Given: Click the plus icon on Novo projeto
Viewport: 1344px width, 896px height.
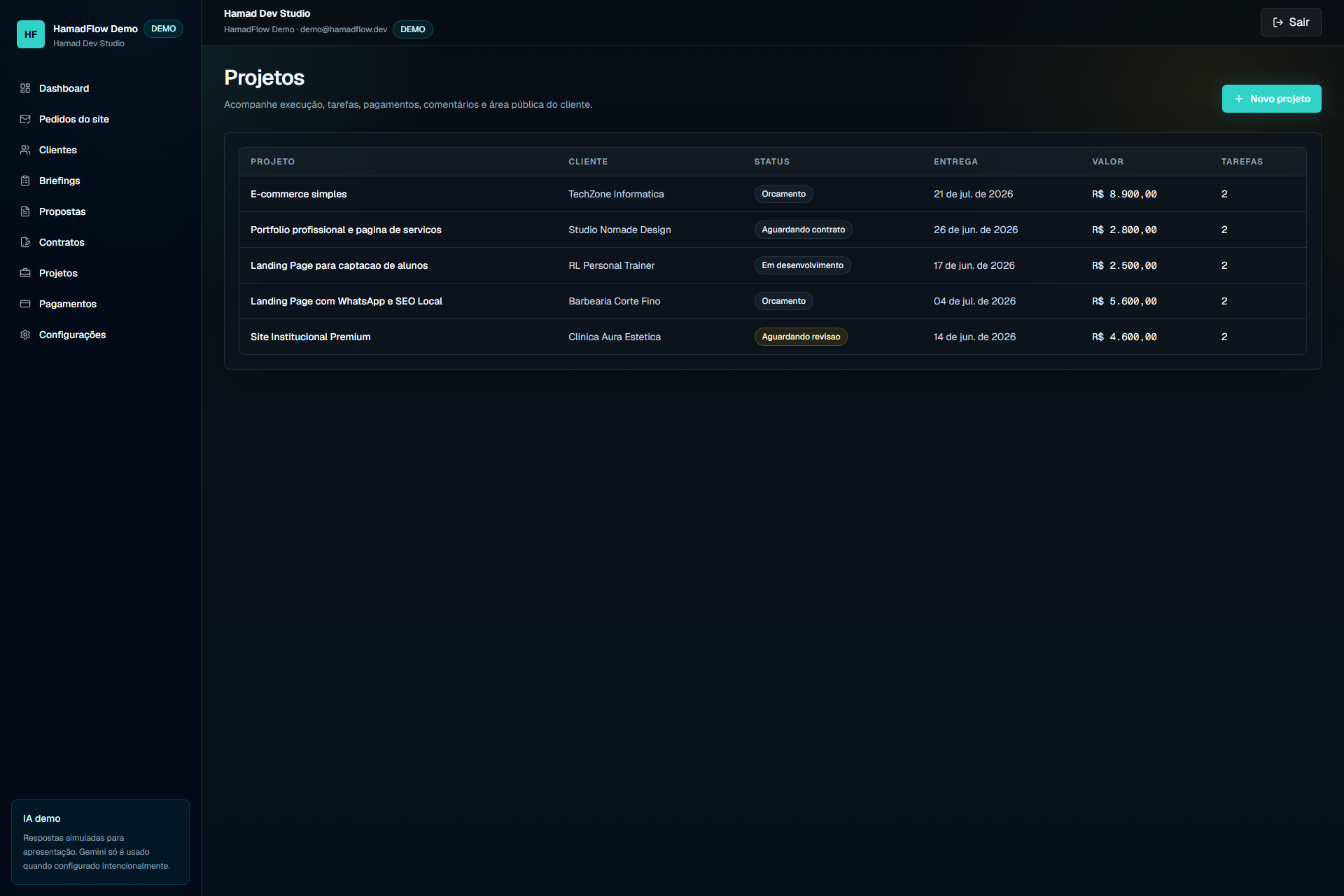Looking at the screenshot, I should pyautogui.click(x=1238, y=99).
